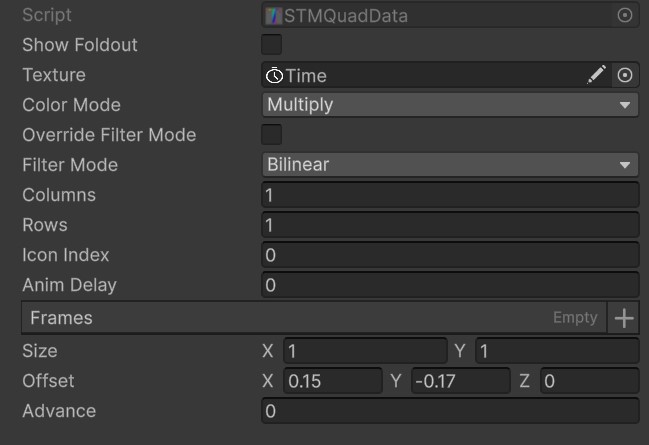This screenshot has height=445, width=649.
Task: Click the Time texture clock icon
Action: (x=274, y=75)
